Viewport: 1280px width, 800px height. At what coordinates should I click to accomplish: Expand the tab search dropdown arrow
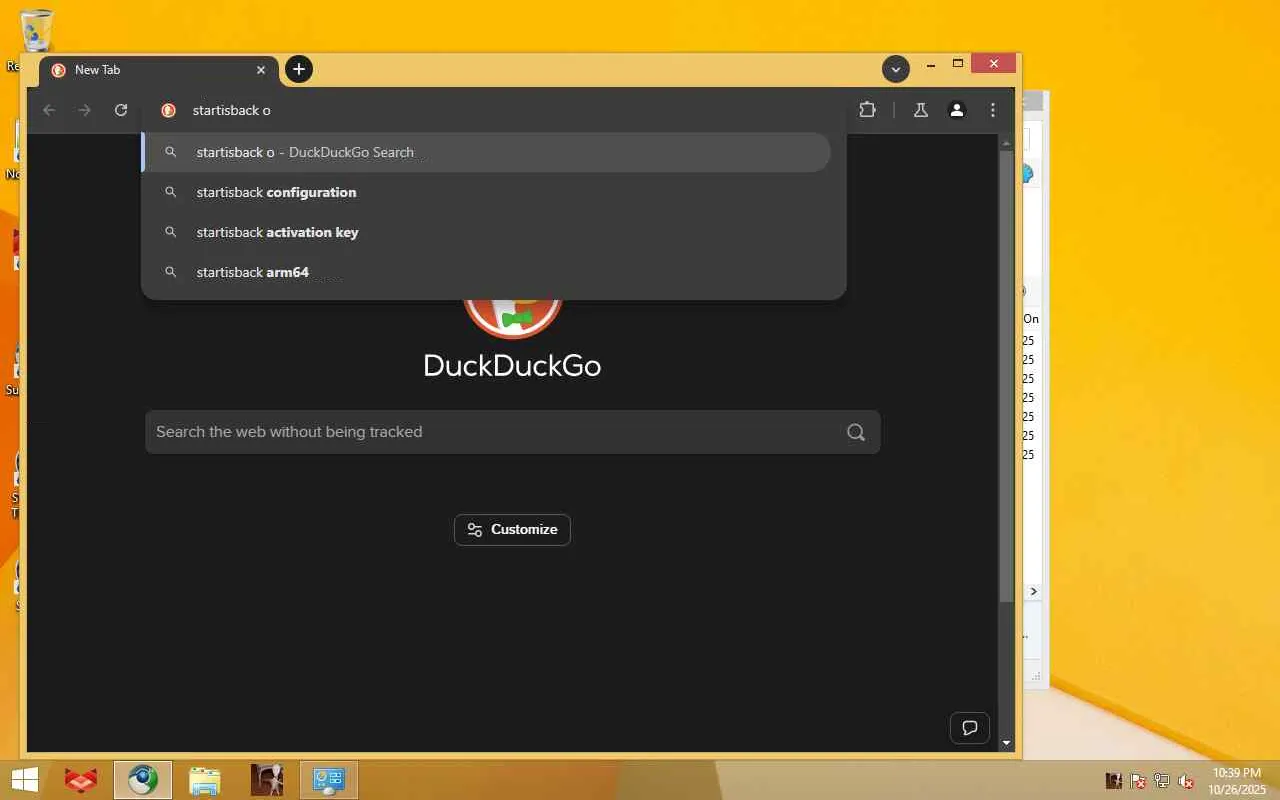point(896,69)
